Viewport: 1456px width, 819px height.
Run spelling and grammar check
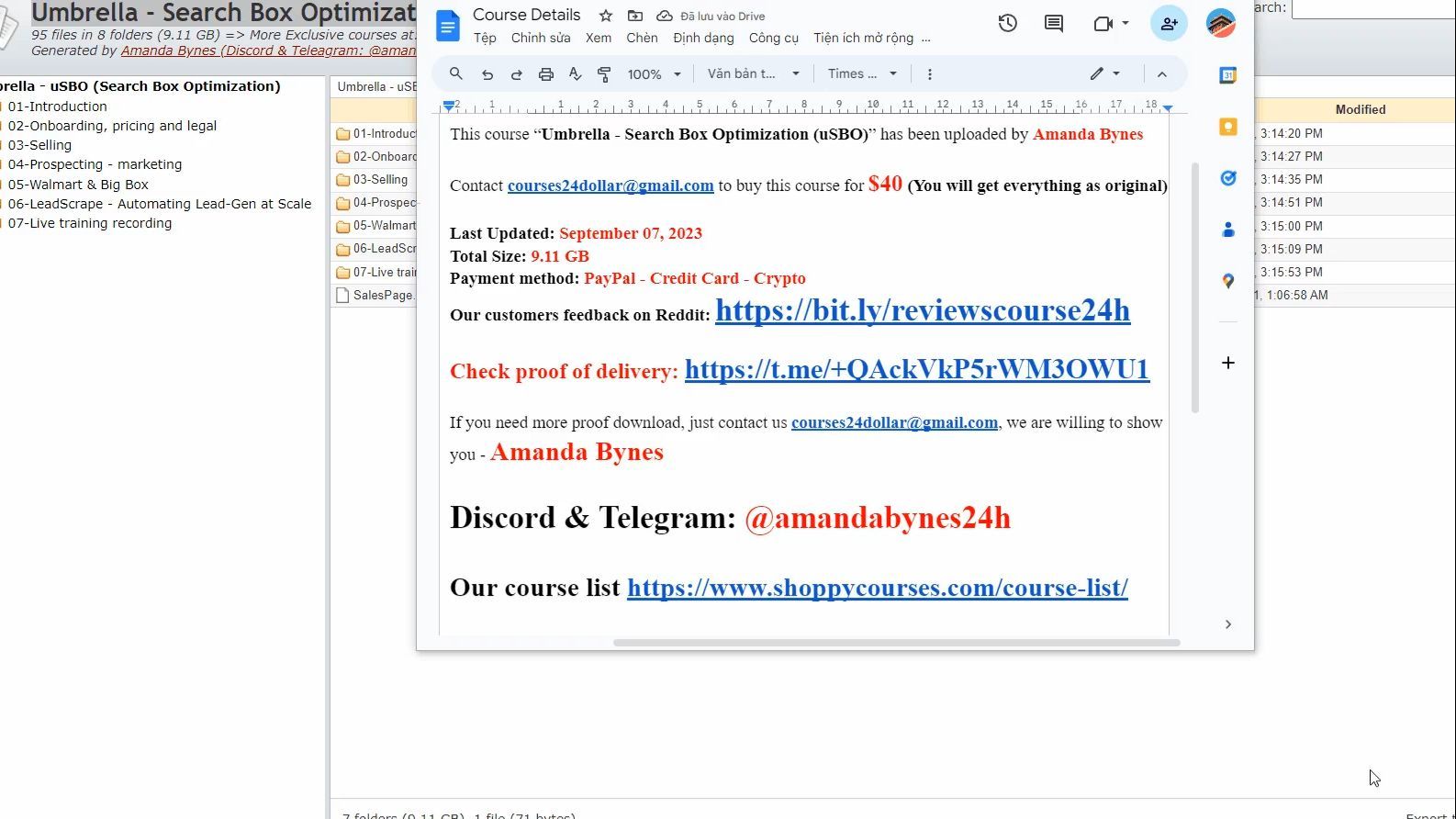click(x=576, y=74)
